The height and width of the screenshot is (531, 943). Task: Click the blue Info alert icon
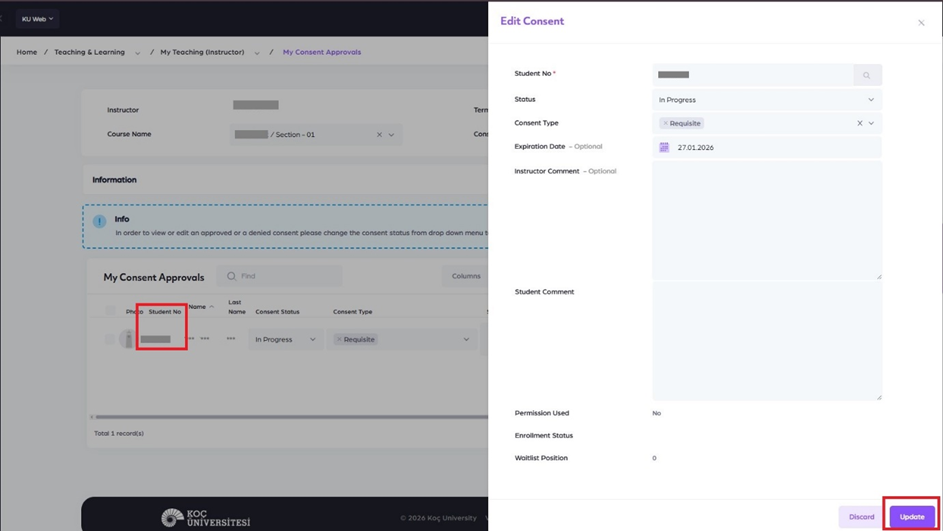coord(100,221)
